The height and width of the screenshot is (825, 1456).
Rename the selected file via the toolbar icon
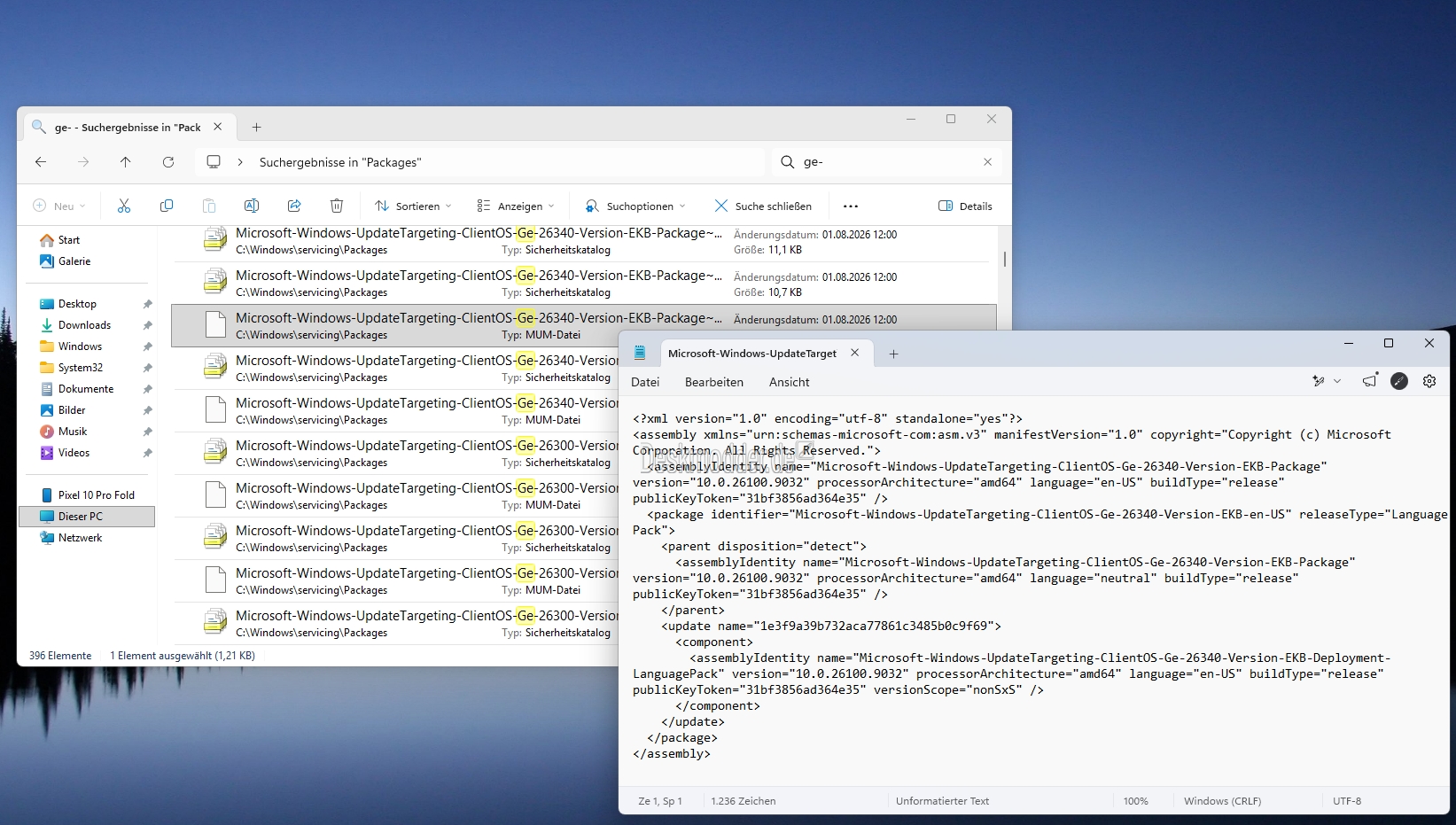coord(252,206)
